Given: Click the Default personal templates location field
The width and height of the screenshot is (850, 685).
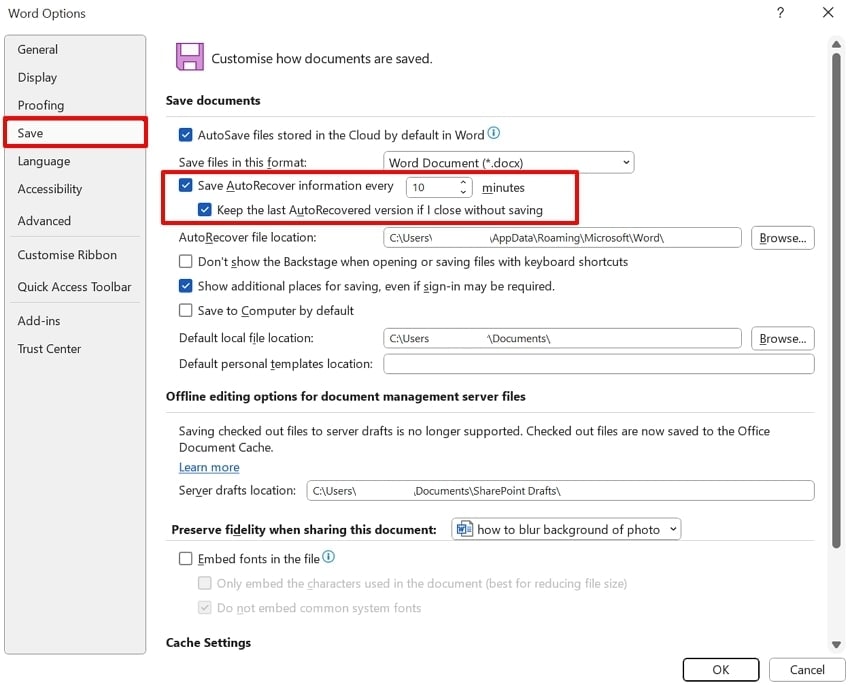Looking at the screenshot, I should click(x=598, y=364).
